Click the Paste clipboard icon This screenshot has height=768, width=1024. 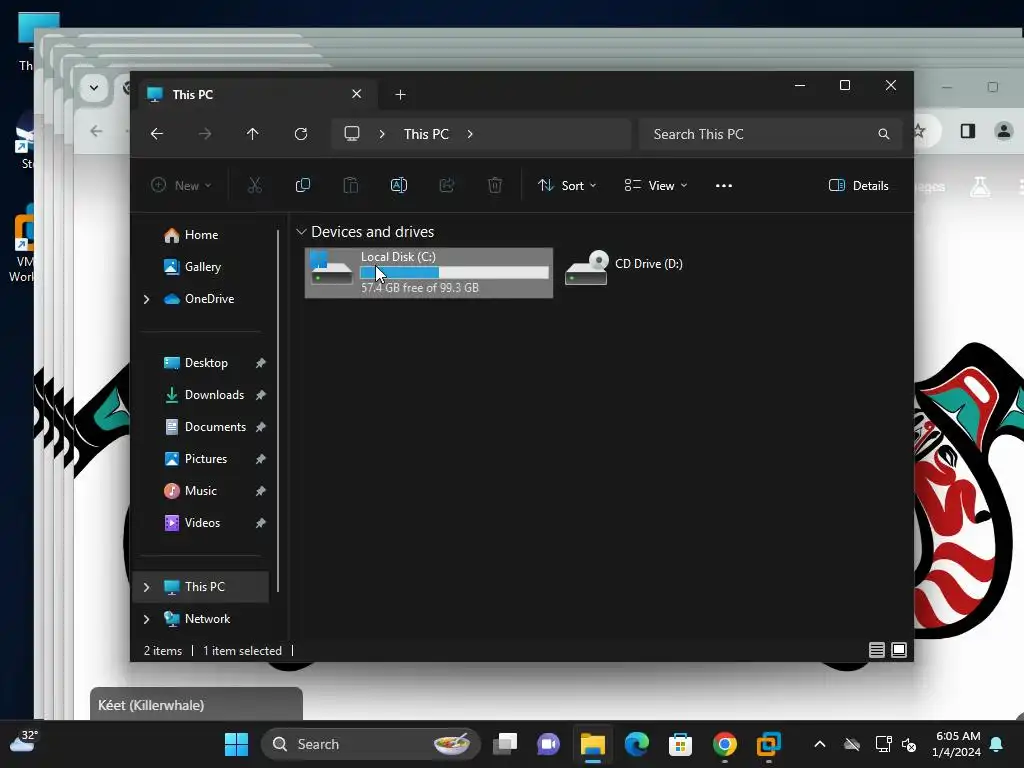[x=351, y=185]
